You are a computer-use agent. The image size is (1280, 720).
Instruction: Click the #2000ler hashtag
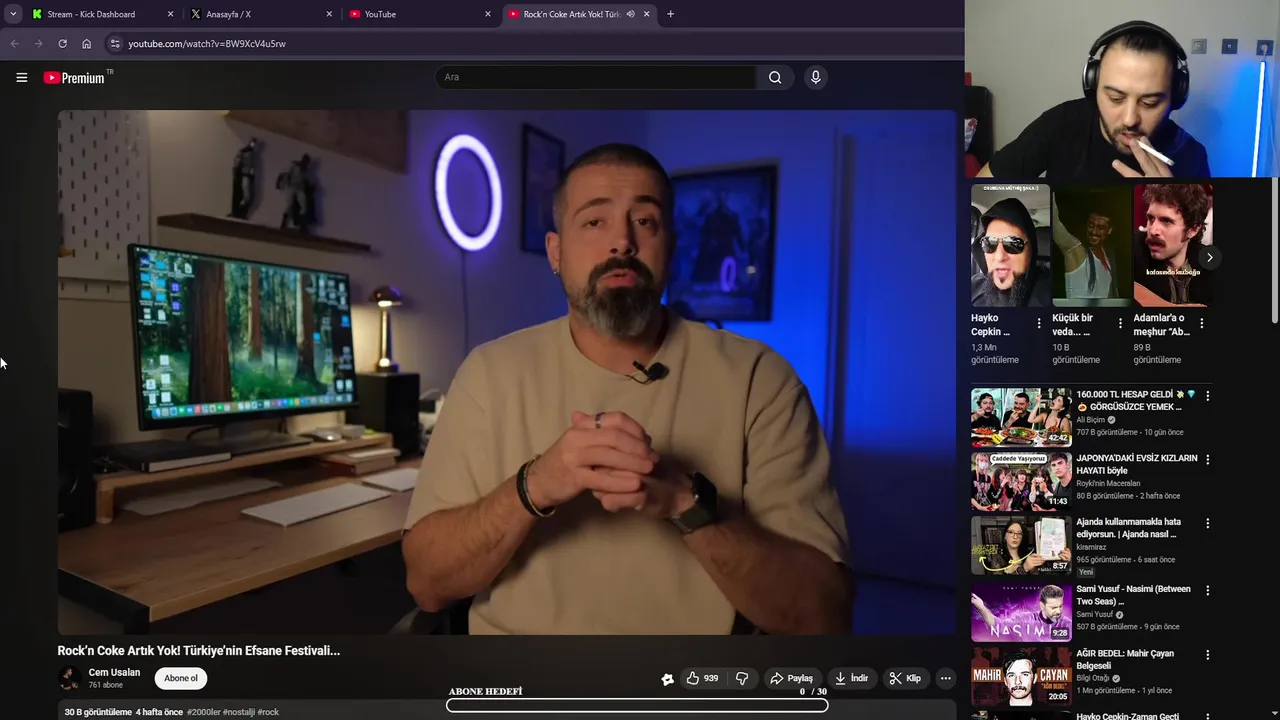coord(203,712)
